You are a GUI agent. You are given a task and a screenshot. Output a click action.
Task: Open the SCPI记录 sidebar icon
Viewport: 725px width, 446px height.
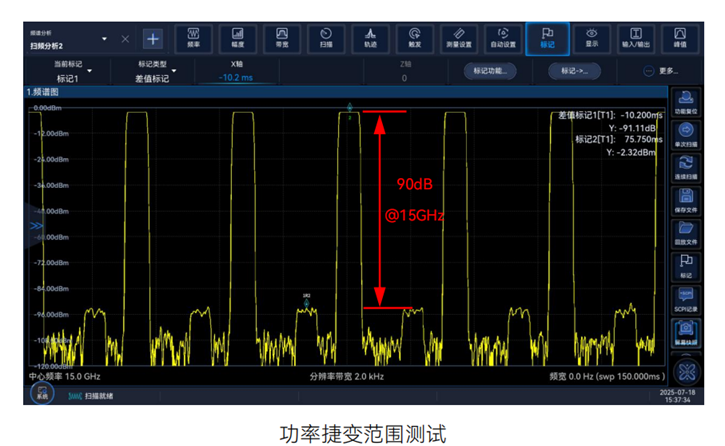coord(686,297)
